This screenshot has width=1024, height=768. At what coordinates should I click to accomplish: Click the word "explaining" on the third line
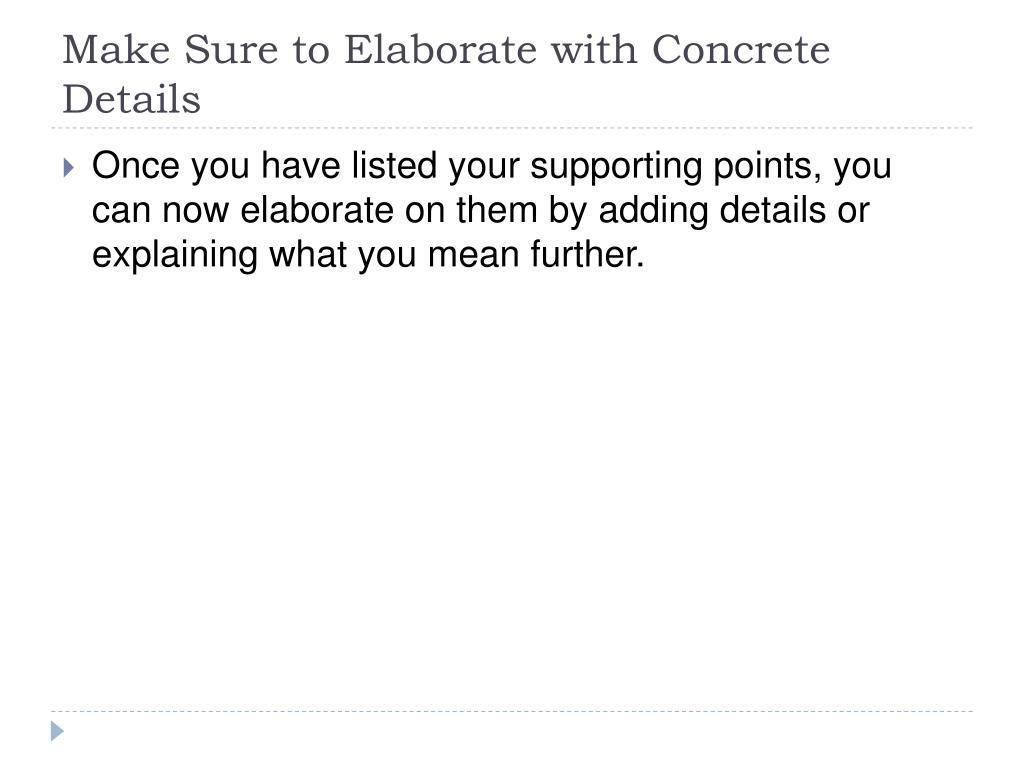tap(175, 255)
